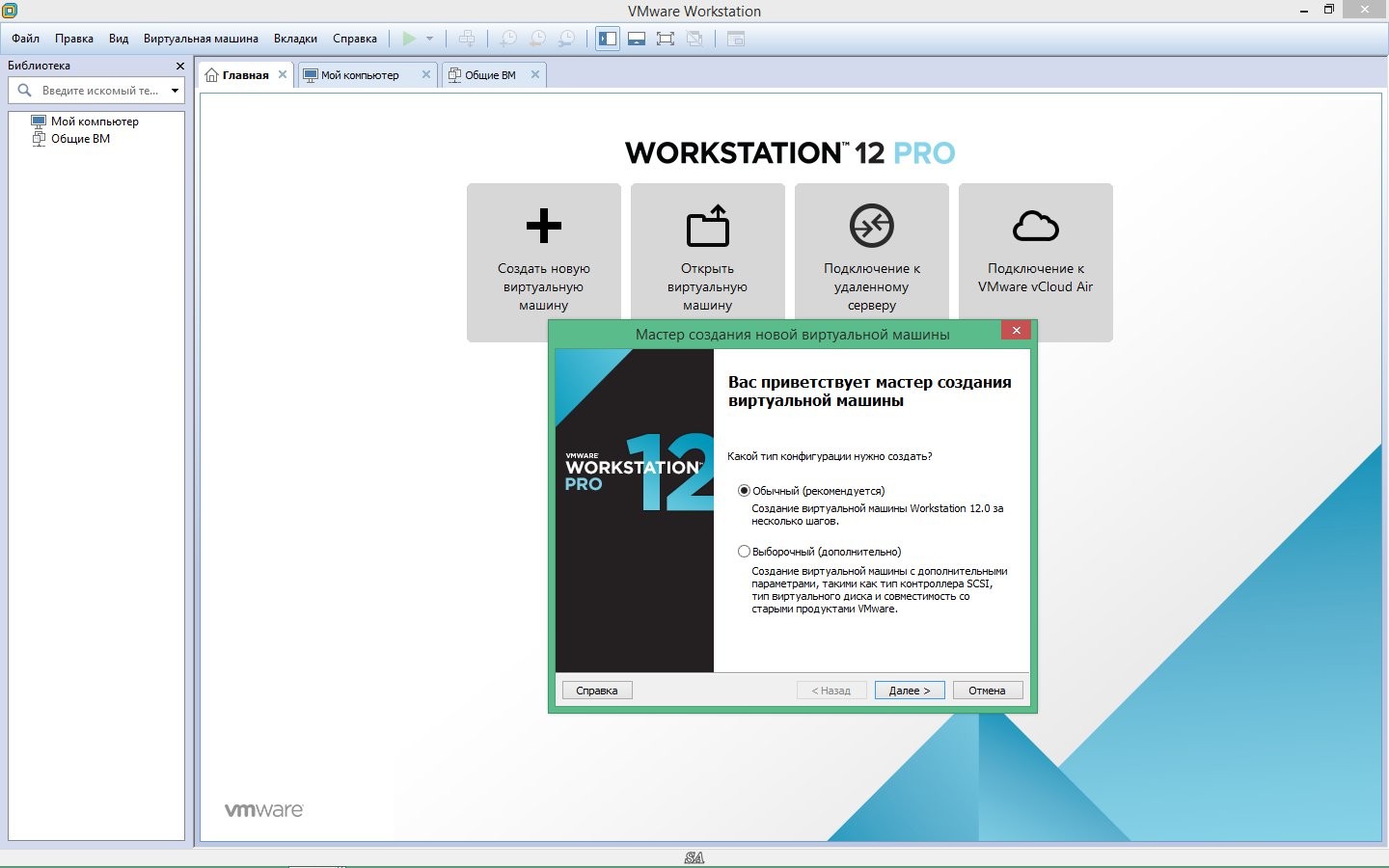Viewport: 1389px width, 868px height.
Task: Select the Typical (recommended) configuration option
Action: (744, 491)
